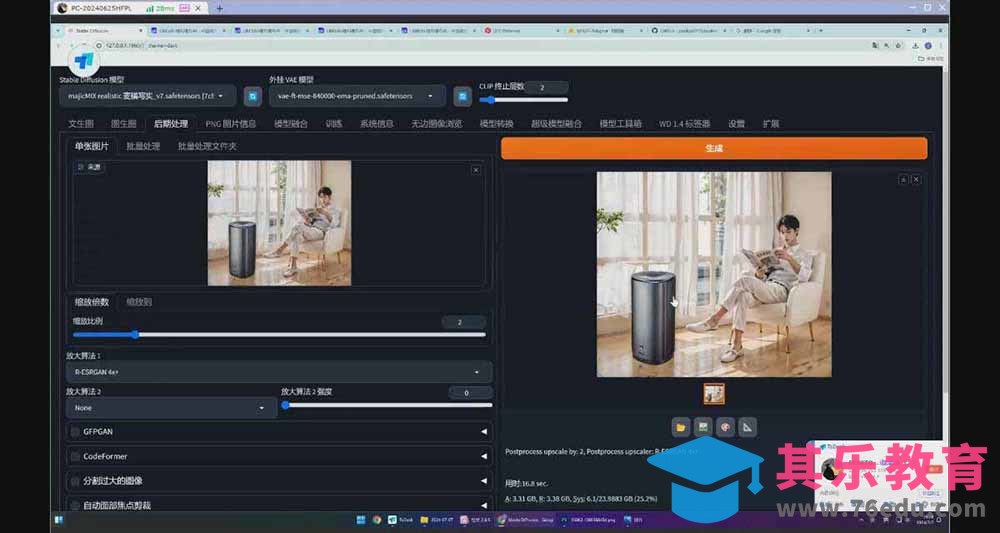Click the orange 生成 button
Image resolution: width=1000 pixels, height=533 pixels.
tap(713, 148)
